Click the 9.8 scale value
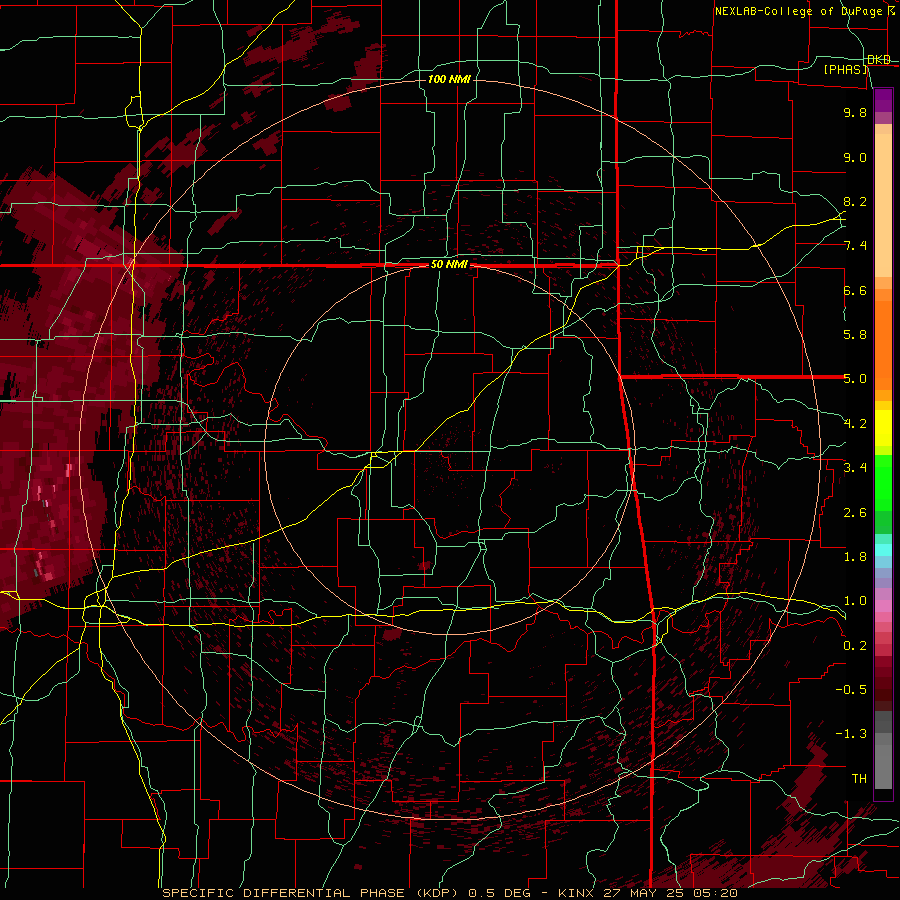This screenshot has height=900, width=900. [855, 112]
